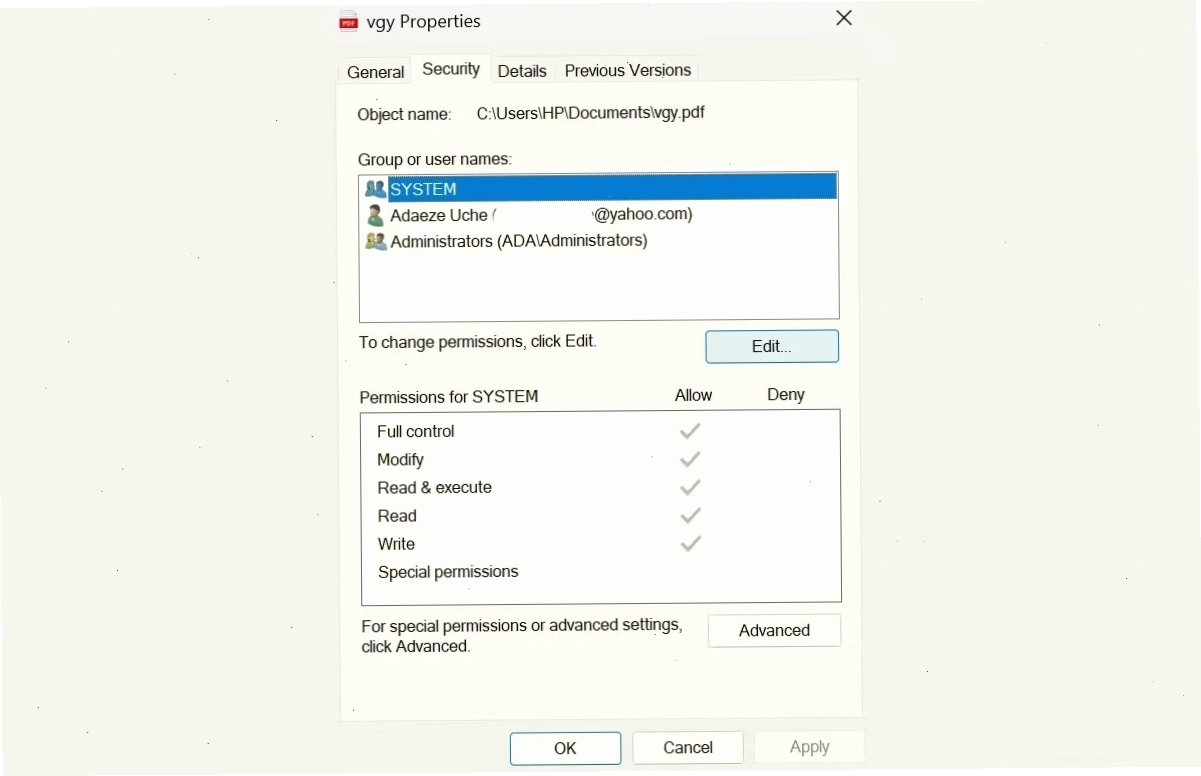The width and height of the screenshot is (1201, 776).
Task: Confirm with the OK button
Action: (x=565, y=748)
